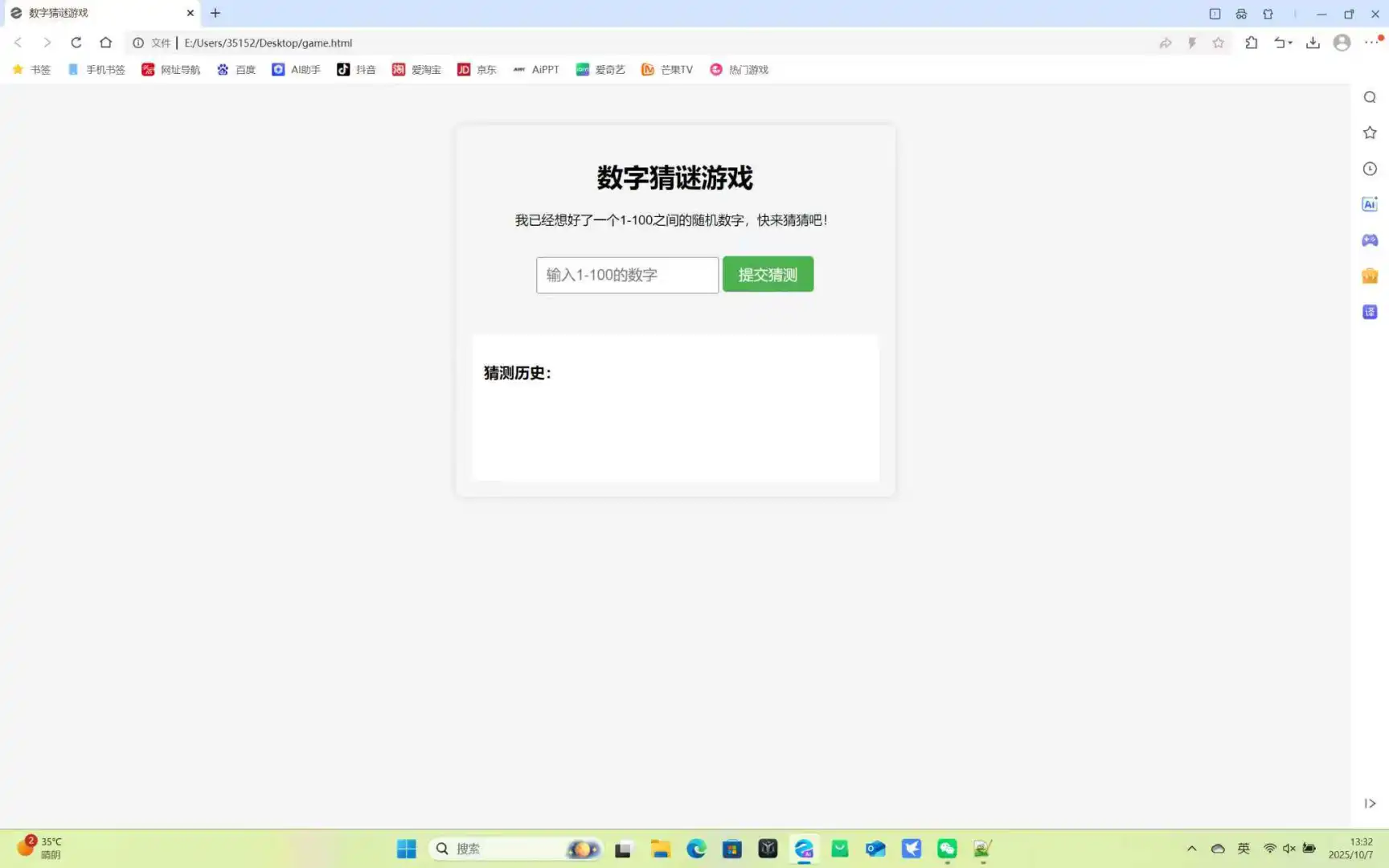Unmute the system volume in the tray
1389x868 pixels.
click(x=1289, y=848)
